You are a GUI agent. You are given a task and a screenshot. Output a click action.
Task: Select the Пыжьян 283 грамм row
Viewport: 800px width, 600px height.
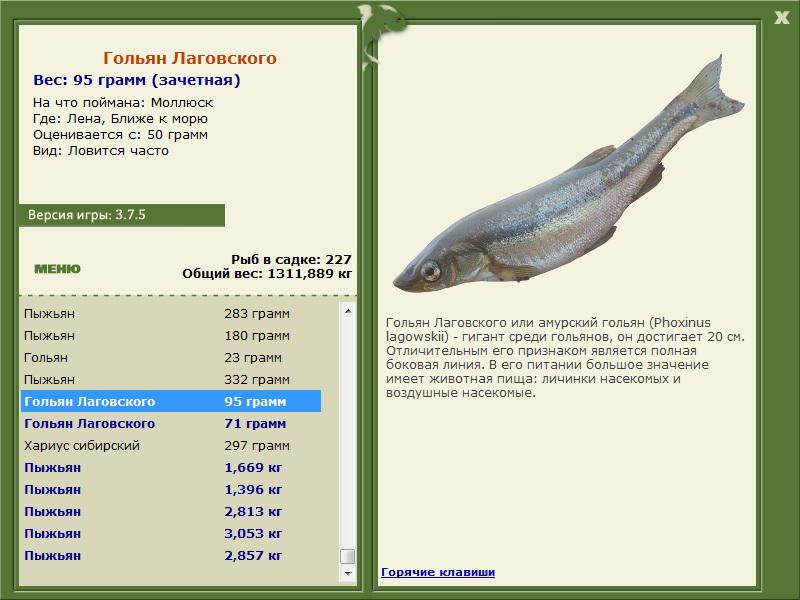pos(171,313)
